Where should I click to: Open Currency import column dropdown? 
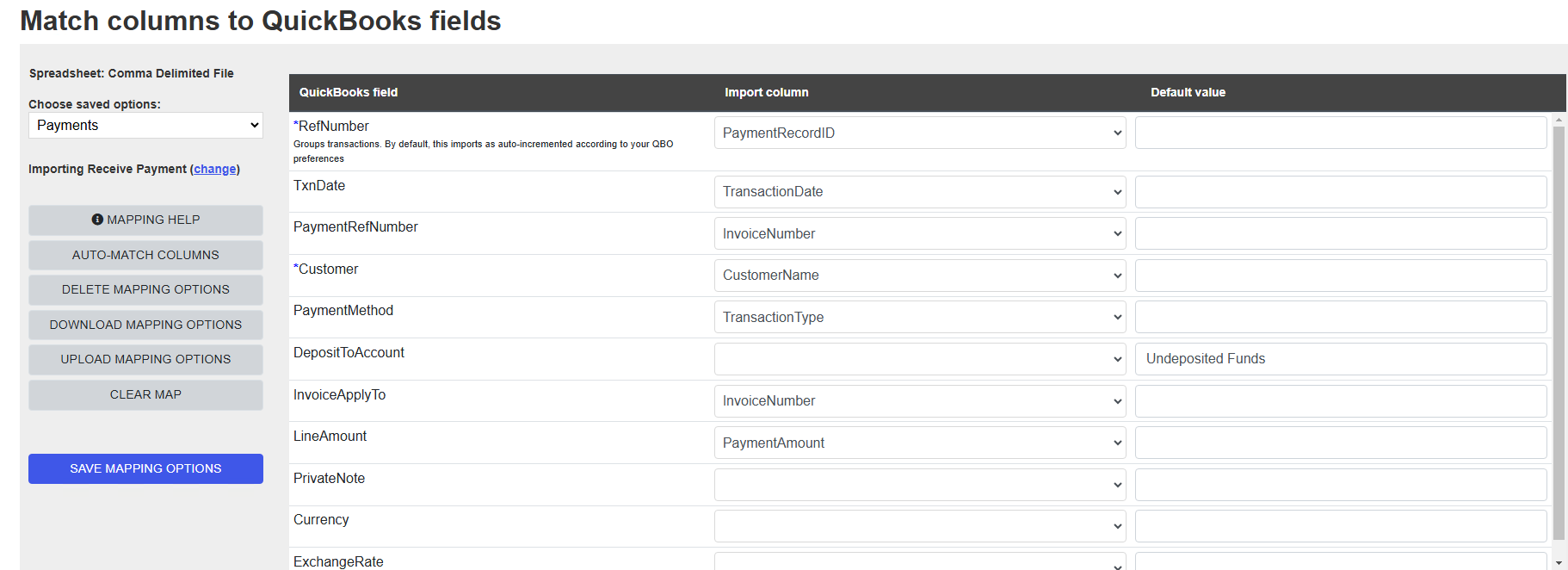point(920,526)
